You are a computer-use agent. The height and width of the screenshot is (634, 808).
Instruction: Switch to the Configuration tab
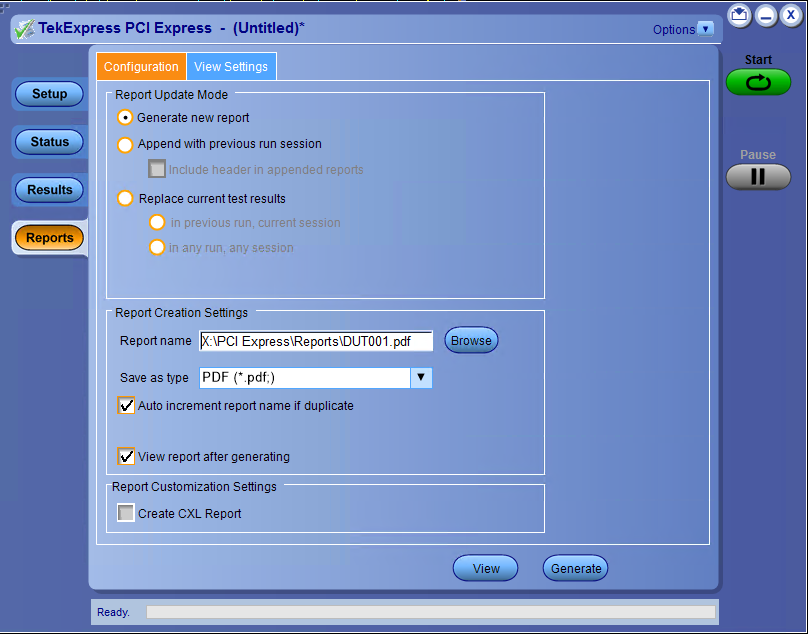tap(141, 66)
